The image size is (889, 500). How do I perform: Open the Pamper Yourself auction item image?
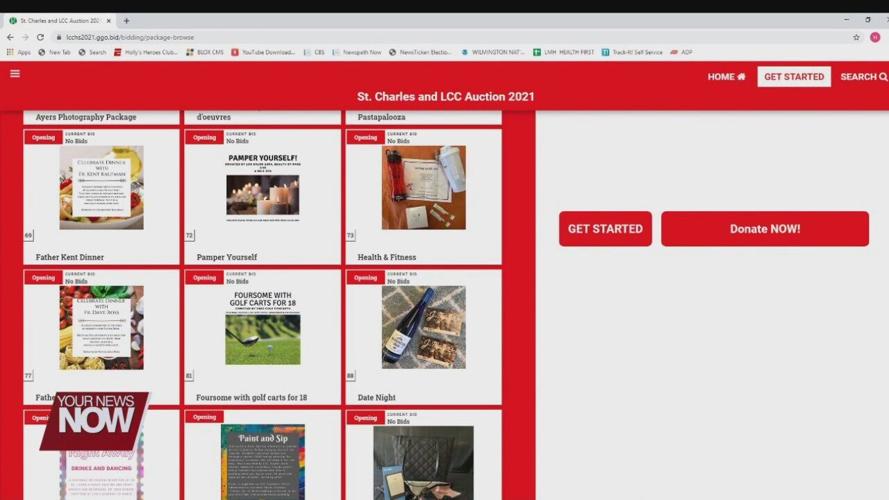click(262, 188)
